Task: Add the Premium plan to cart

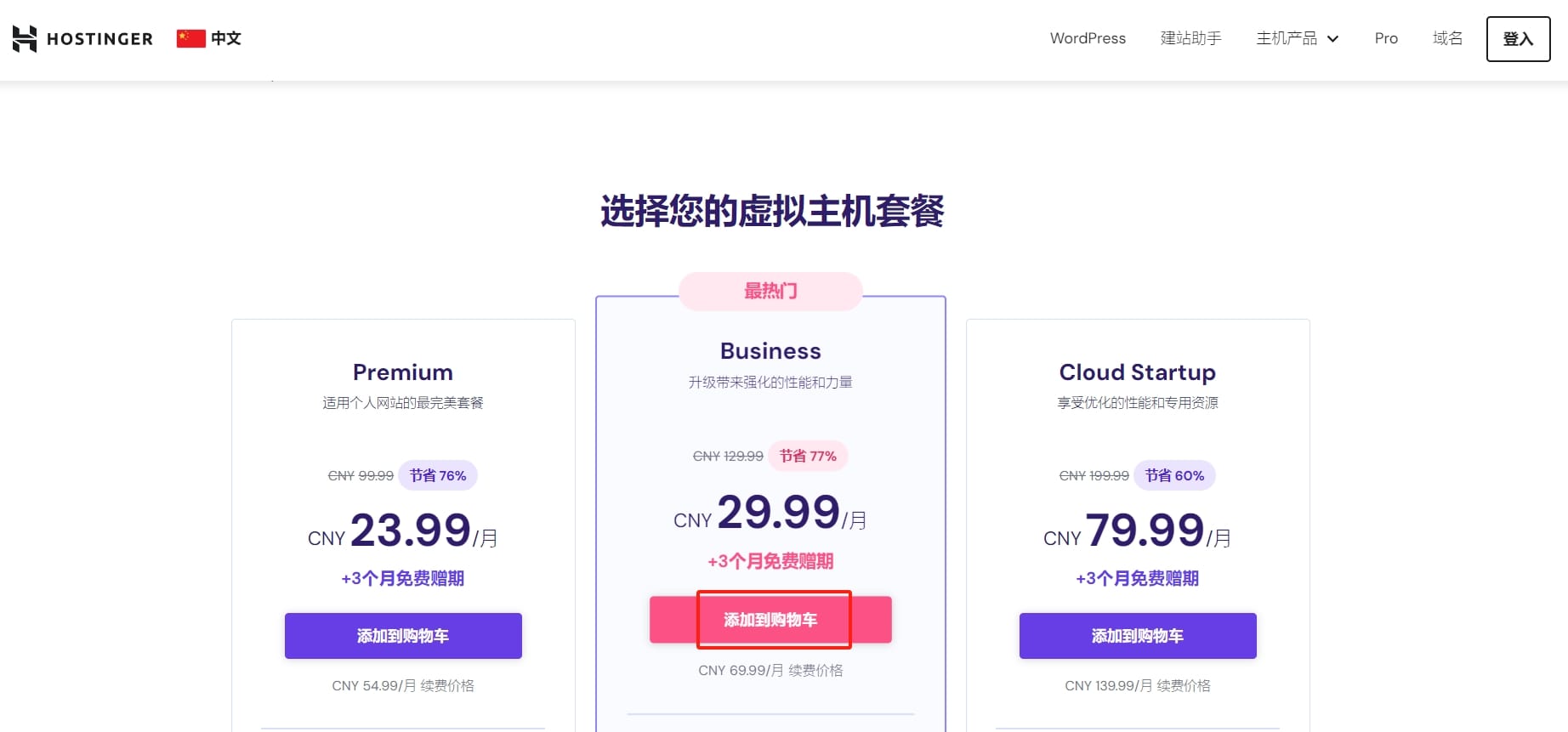Action: pos(403,636)
